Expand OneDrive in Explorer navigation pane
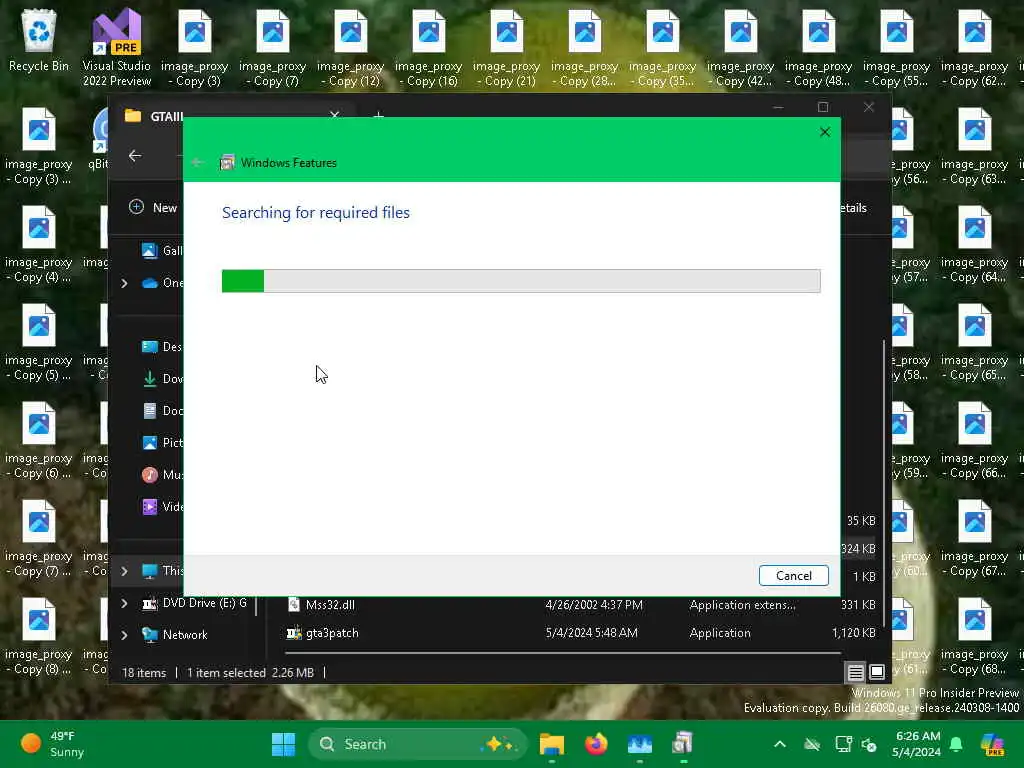The height and width of the screenshot is (768, 1024). [125, 283]
